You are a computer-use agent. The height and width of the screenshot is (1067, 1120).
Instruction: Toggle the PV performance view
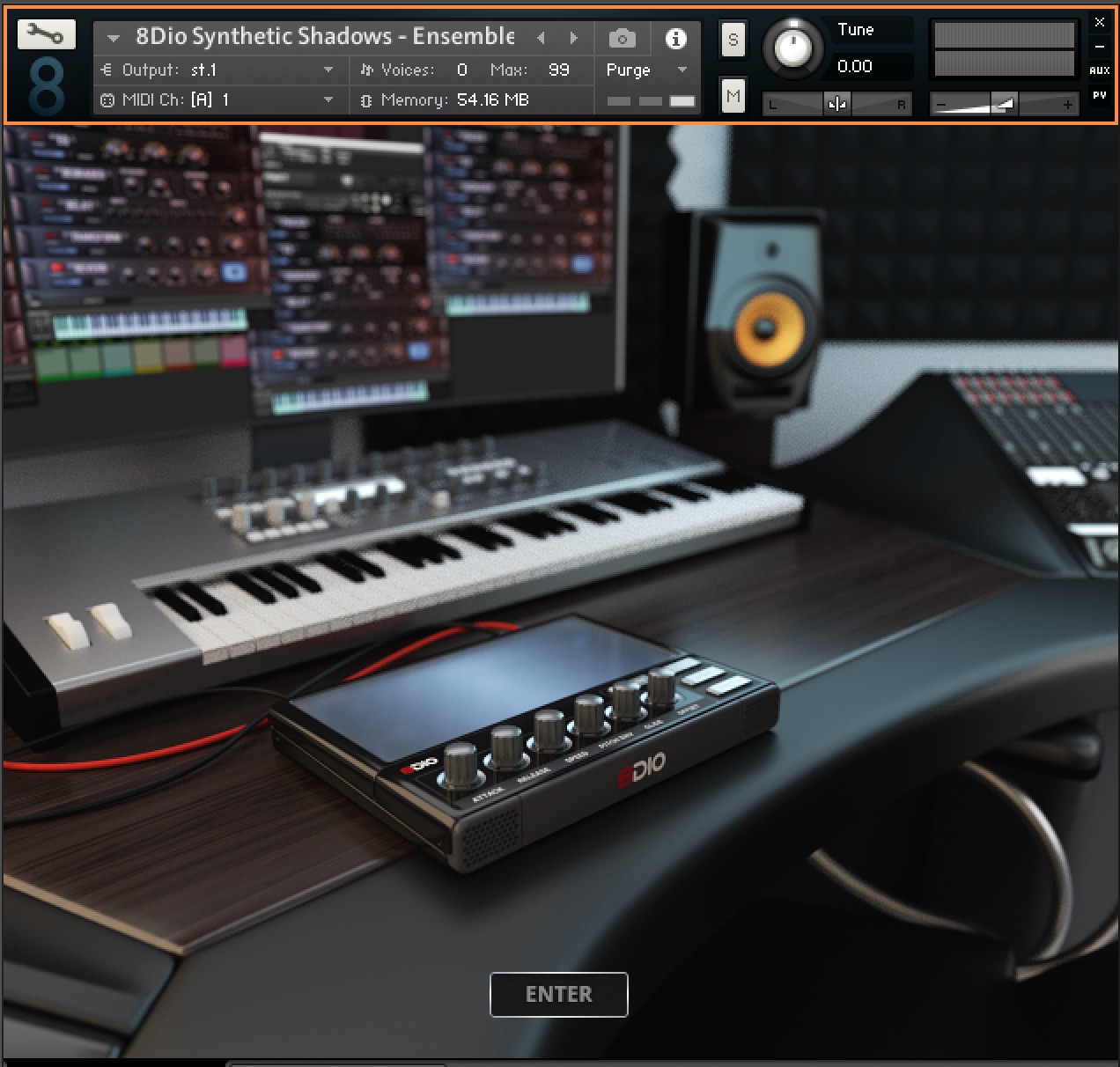(1099, 97)
